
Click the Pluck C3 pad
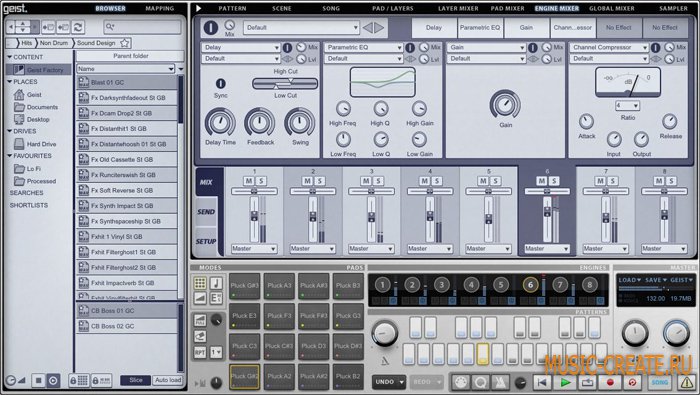[245, 346]
